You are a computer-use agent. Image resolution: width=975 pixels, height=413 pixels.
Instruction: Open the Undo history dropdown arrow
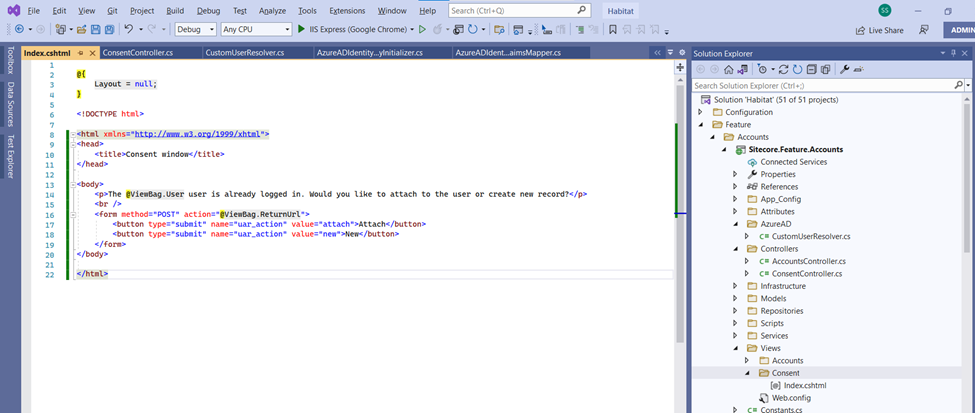point(141,29)
